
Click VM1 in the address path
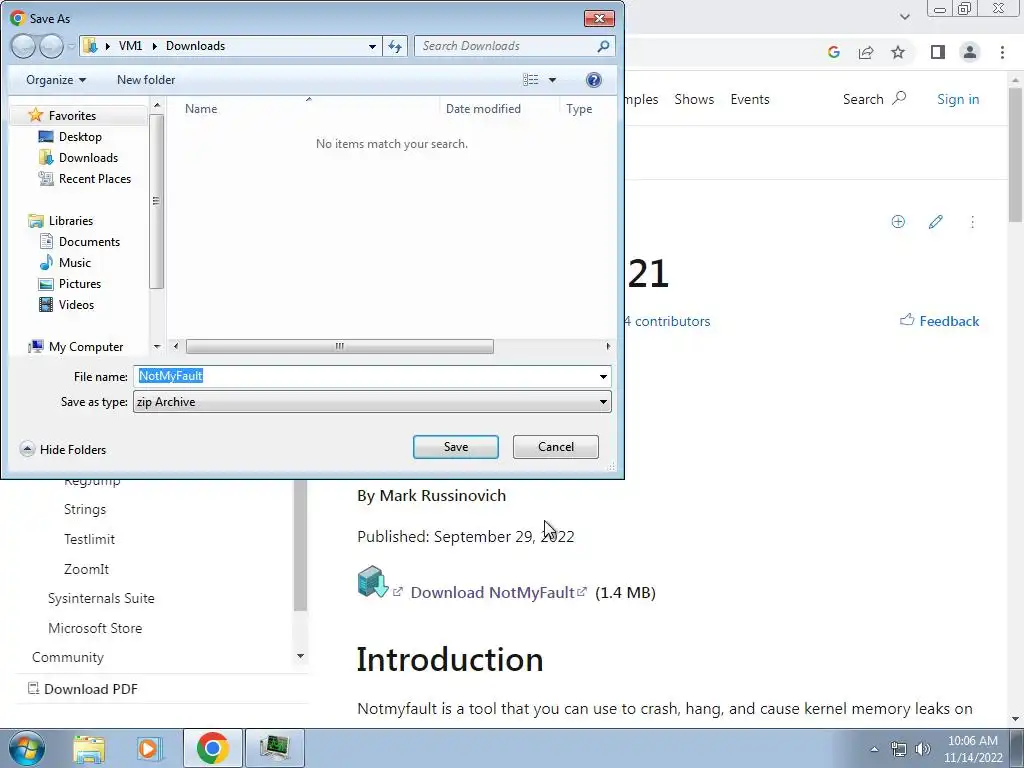coord(131,46)
